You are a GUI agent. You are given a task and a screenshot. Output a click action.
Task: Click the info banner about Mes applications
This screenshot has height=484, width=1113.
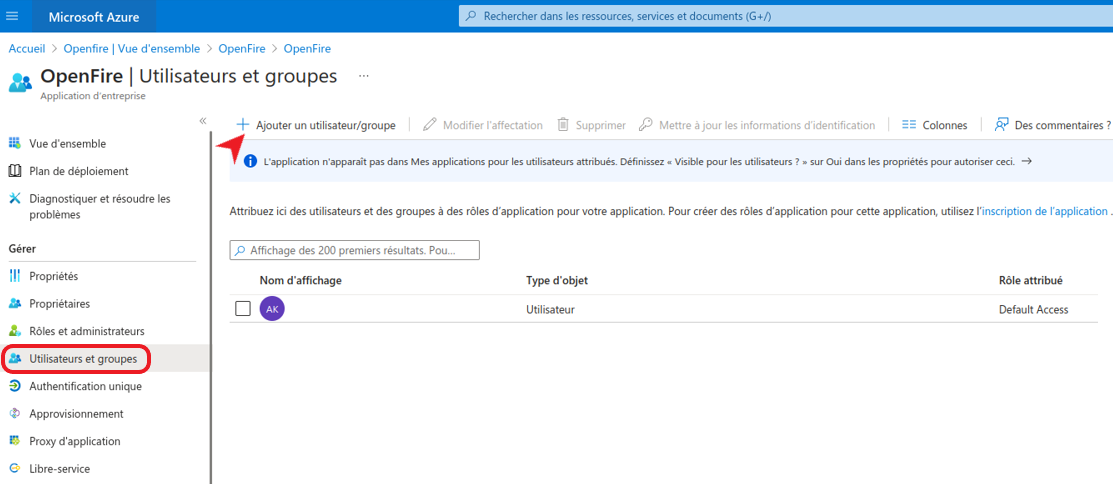[x=671, y=161]
